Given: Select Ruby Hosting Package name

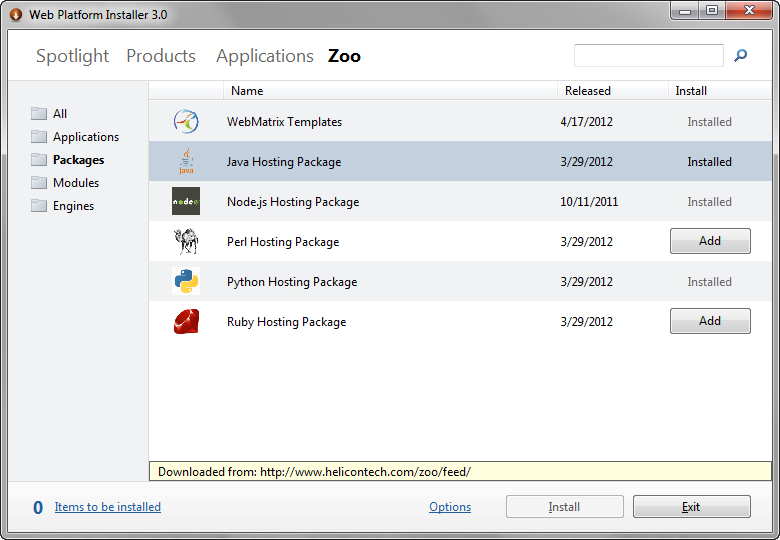Looking at the screenshot, I should pos(287,322).
